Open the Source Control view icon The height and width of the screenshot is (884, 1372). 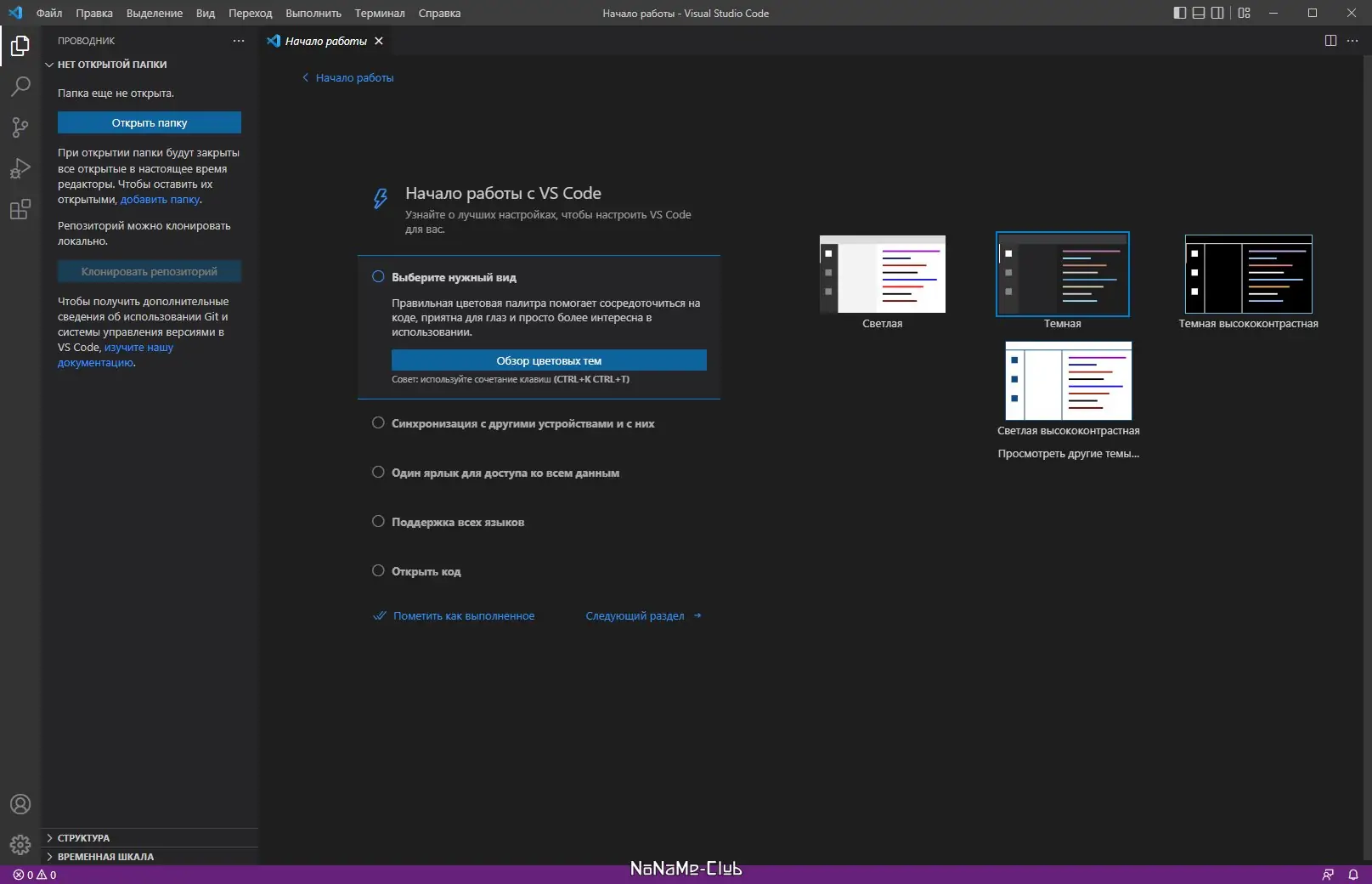click(20, 127)
